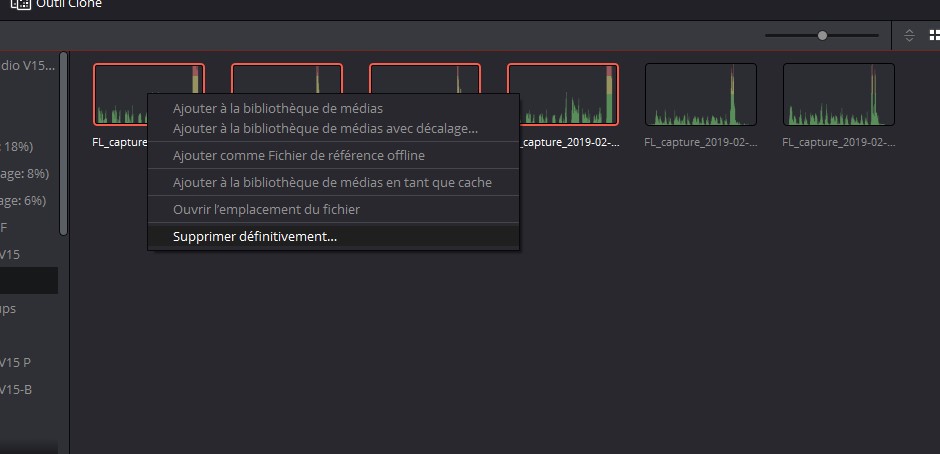Click the fifth clip's FL_capture file name
This screenshot has height=454, width=940.
[701, 143]
